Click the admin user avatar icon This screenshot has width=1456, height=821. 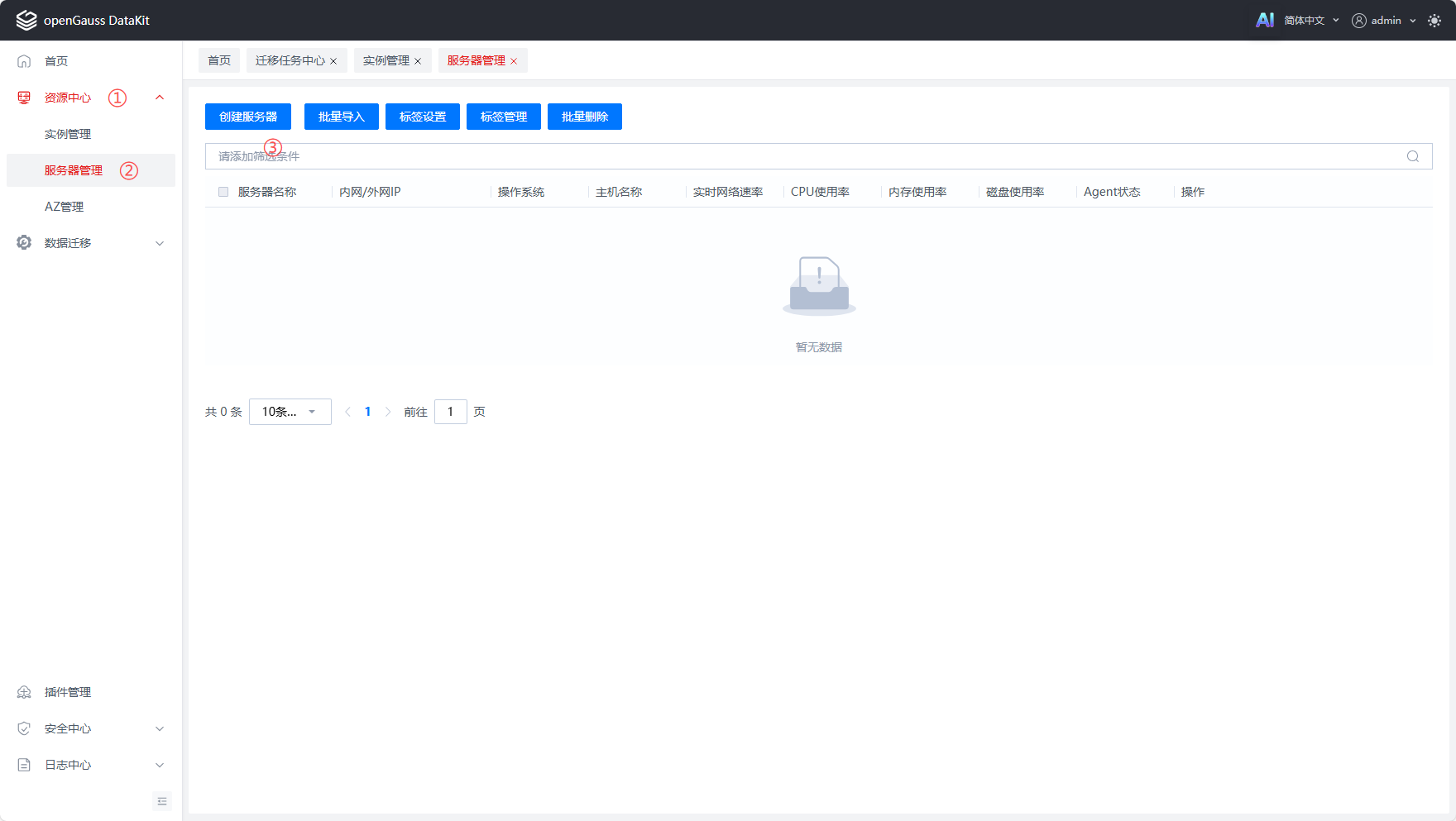coord(1359,21)
